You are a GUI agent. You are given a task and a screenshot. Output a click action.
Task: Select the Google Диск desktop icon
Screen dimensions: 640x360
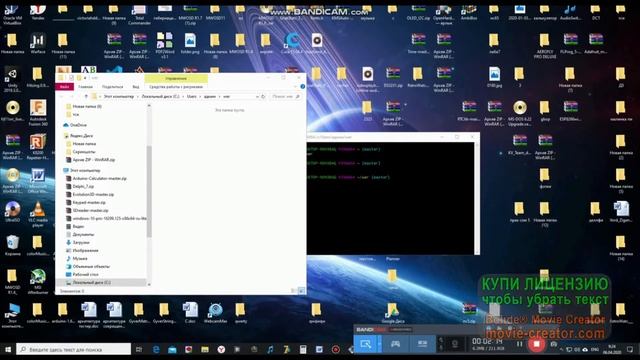393,313
